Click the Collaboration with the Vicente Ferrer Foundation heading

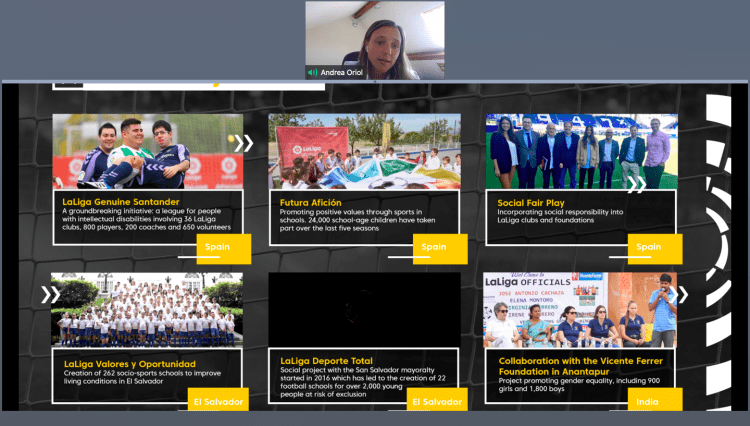(581, 366)
